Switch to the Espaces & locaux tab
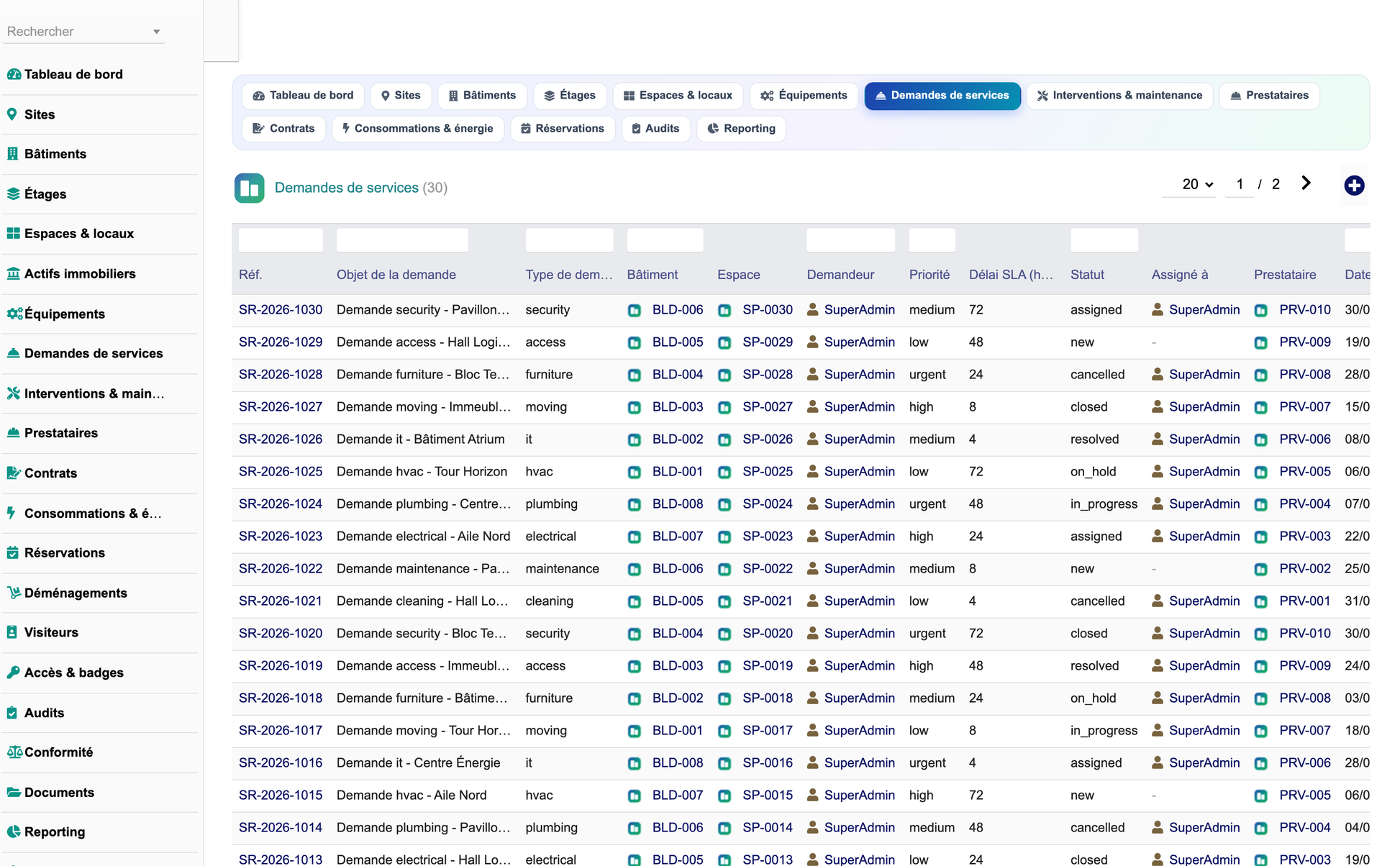 pos(678,95)
